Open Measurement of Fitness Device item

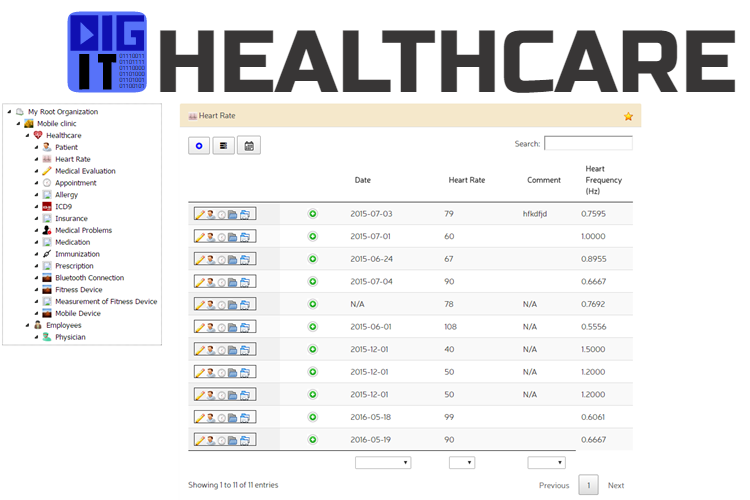point(106,301)
